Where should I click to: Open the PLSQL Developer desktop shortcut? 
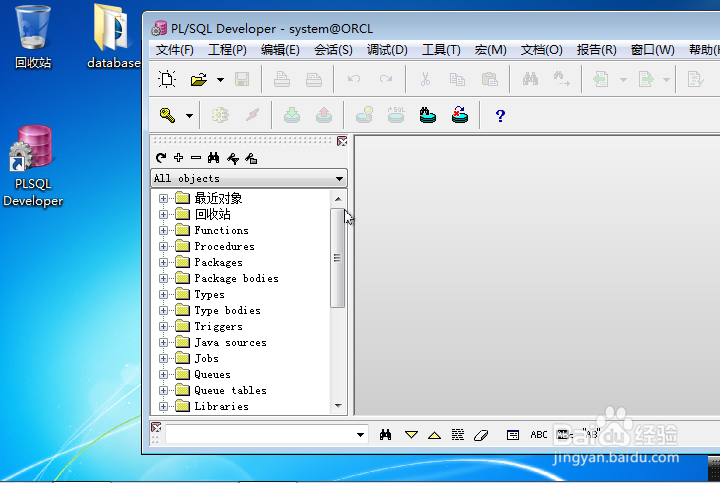[x=33, y=167]
